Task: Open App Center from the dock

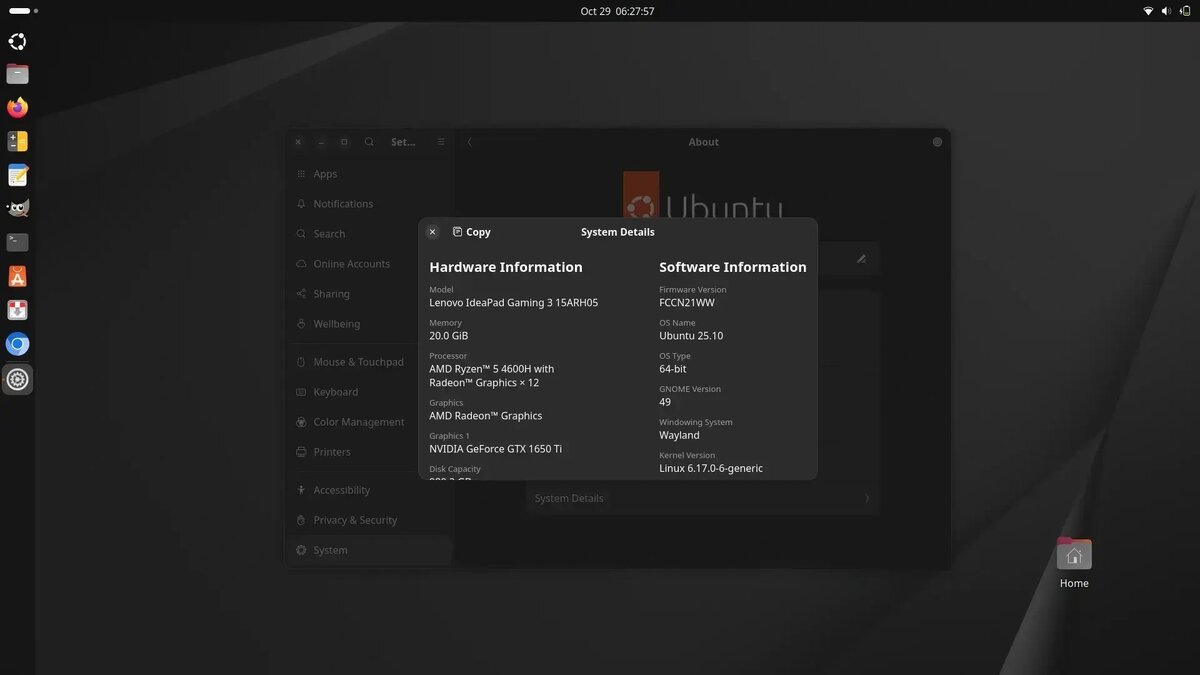Action: pyautogui.click(x=17, y=275)
